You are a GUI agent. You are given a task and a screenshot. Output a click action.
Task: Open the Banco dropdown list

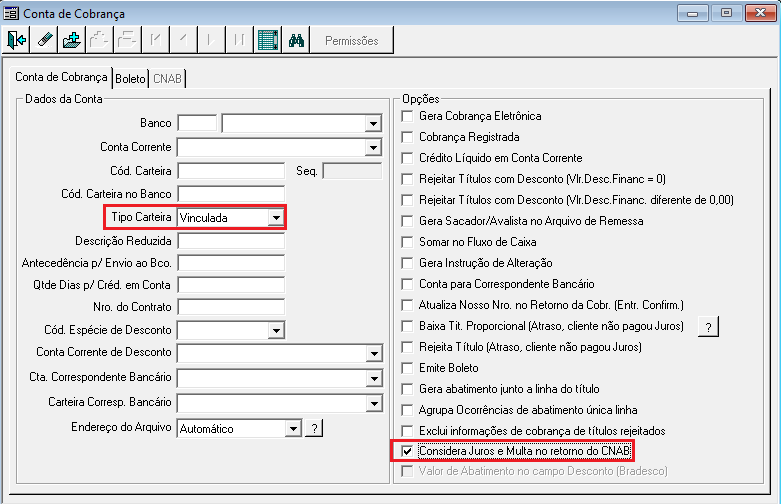[373, 124]
